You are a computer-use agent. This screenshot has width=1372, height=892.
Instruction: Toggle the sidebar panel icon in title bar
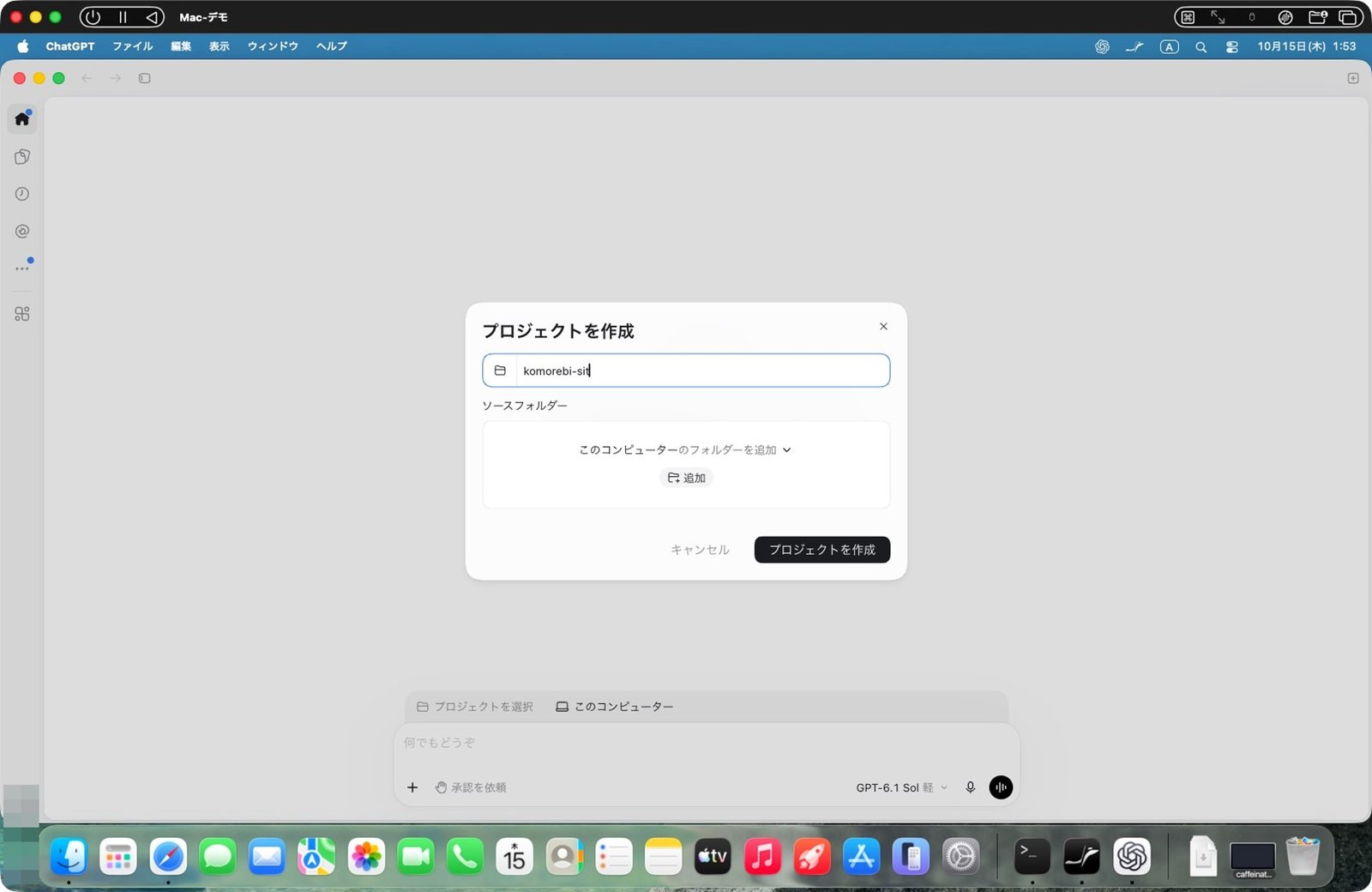tap(145, 78)
